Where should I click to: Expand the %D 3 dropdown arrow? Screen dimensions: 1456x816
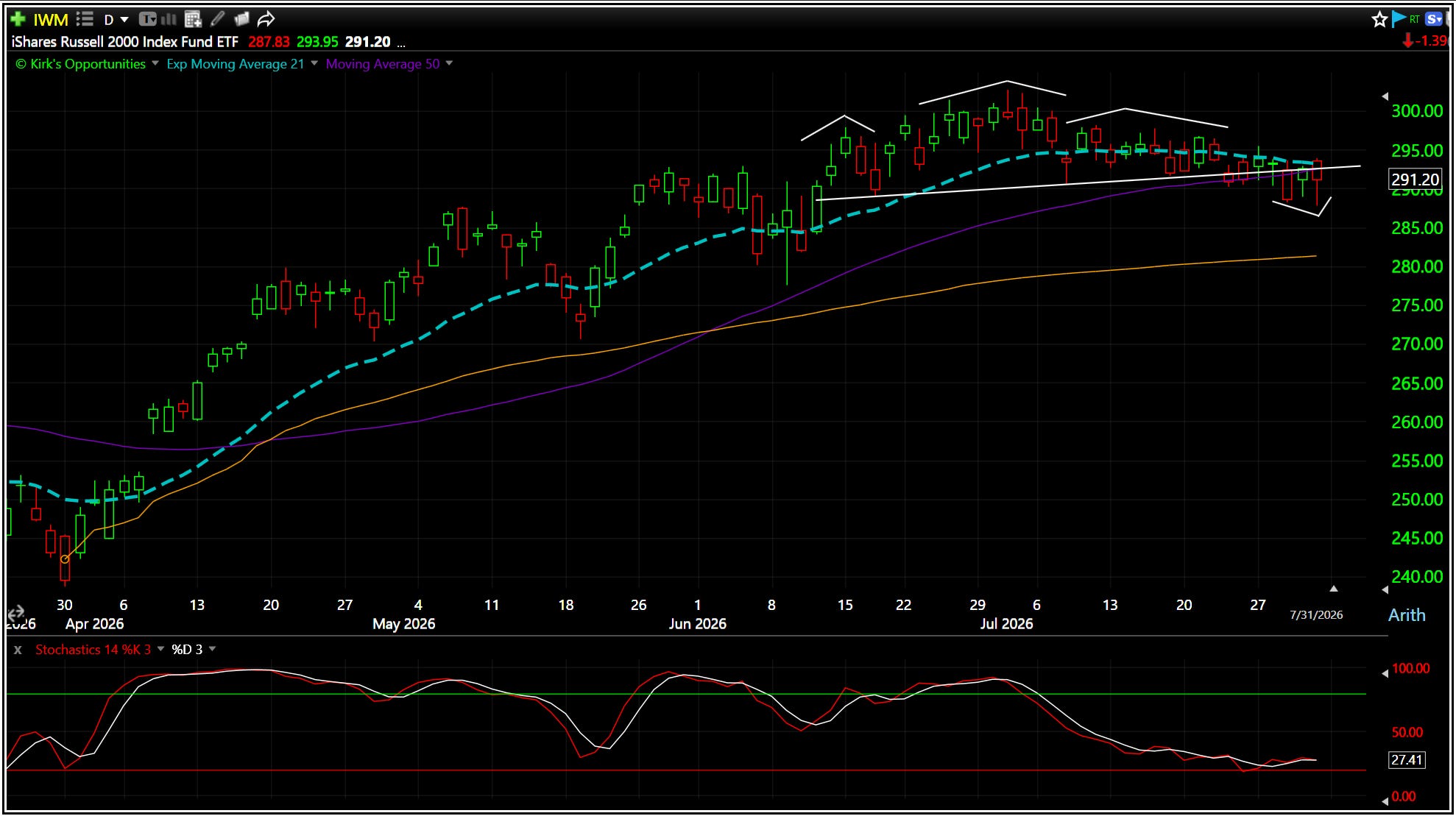click(213, 649)
